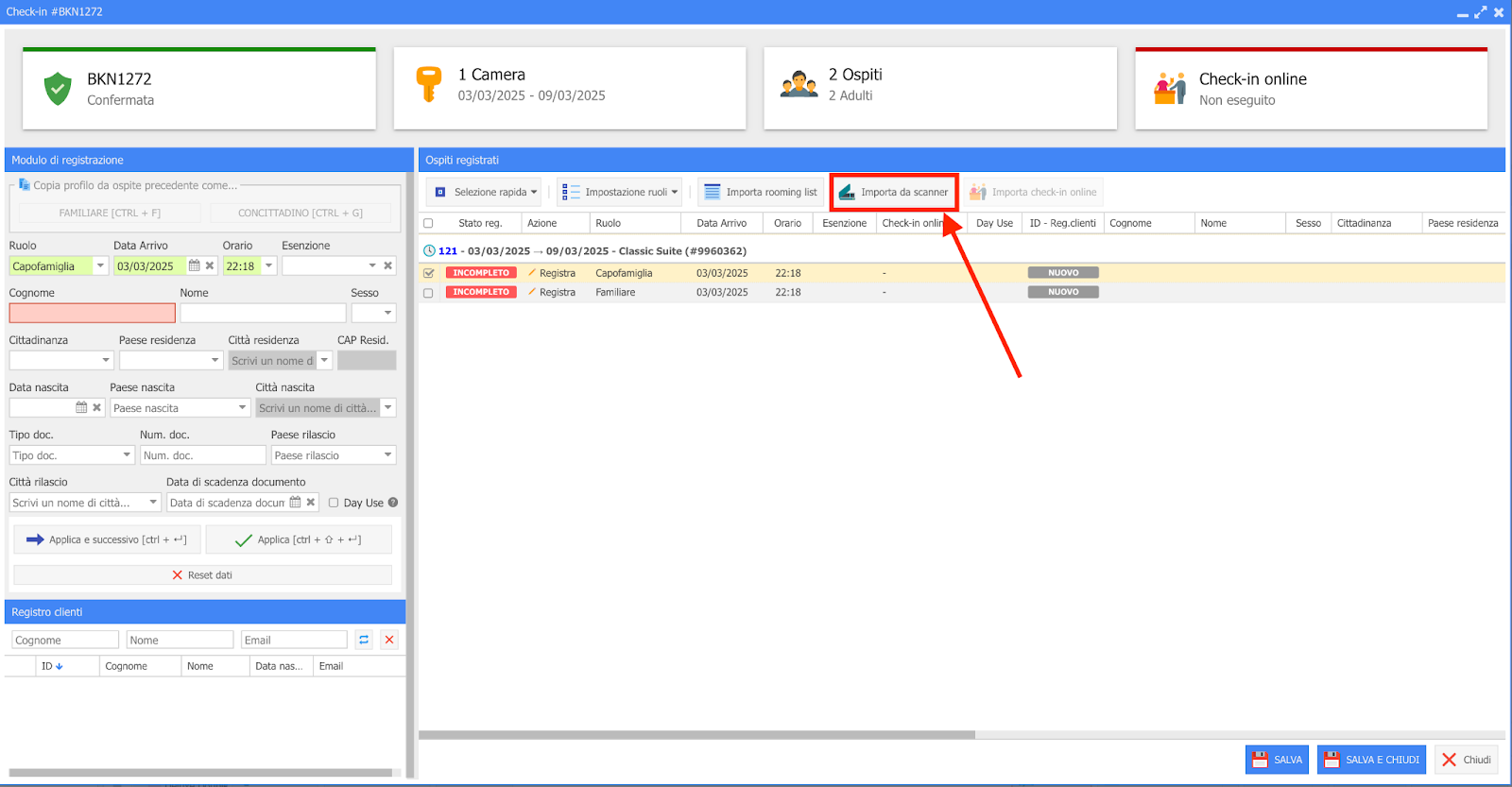Viewport: 1512px width, 787px height.
Task: Check the Familiare guest row checkbox
Action: [x=428, y=293]
